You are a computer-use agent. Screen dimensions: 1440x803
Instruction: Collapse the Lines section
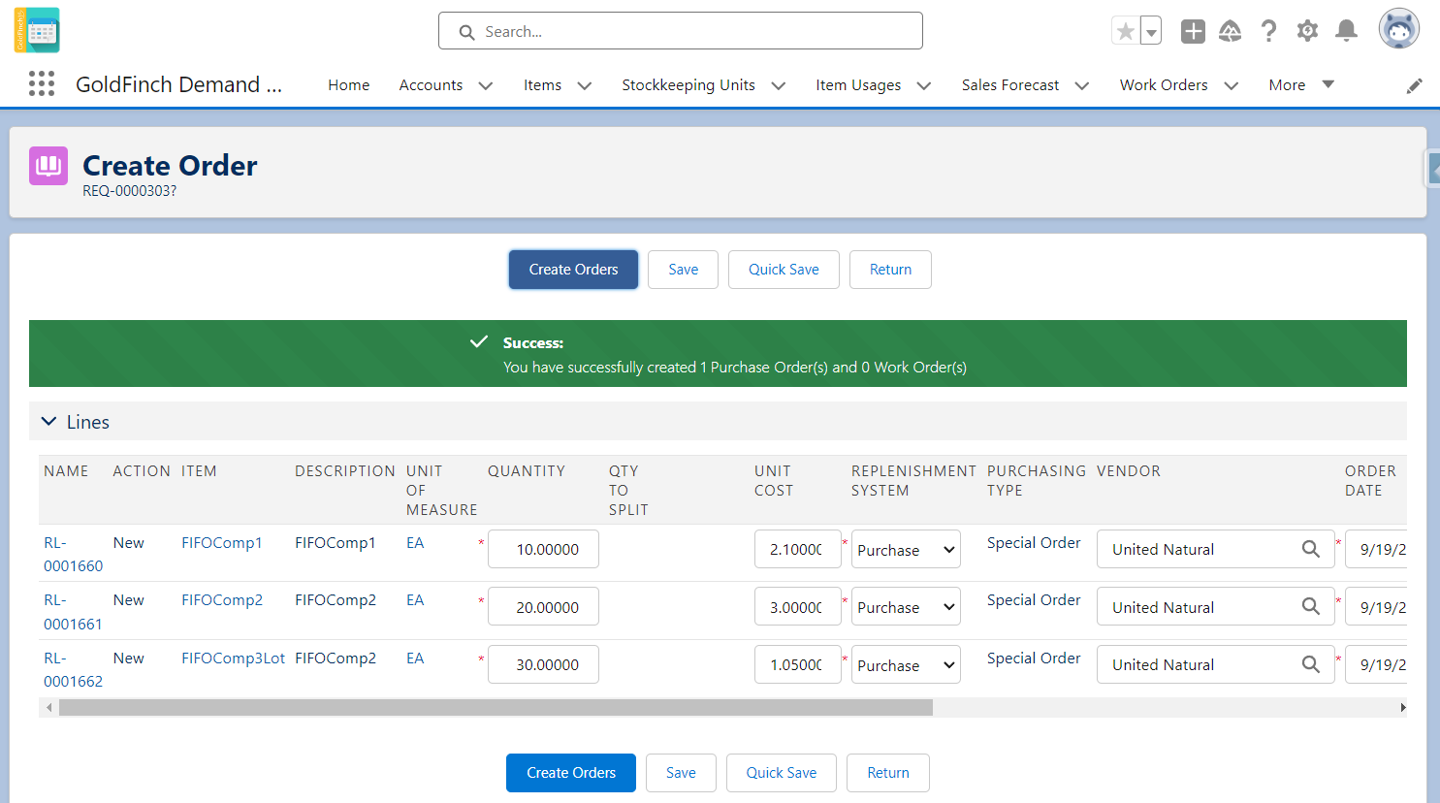point(49,422)
